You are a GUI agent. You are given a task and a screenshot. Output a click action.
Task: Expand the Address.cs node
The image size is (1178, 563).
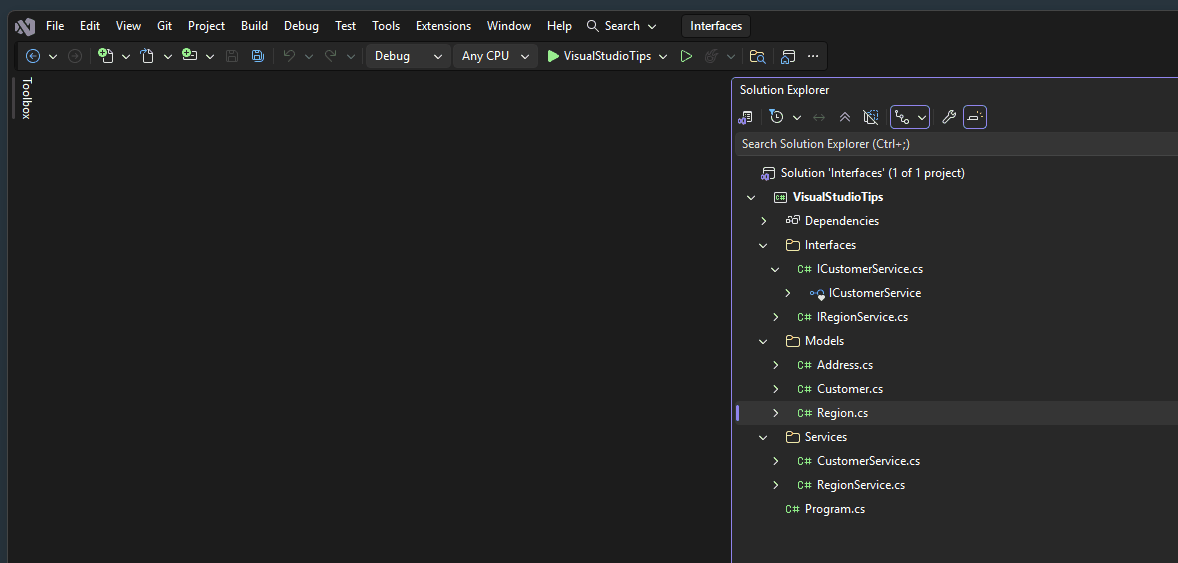(x=775, y=365)
